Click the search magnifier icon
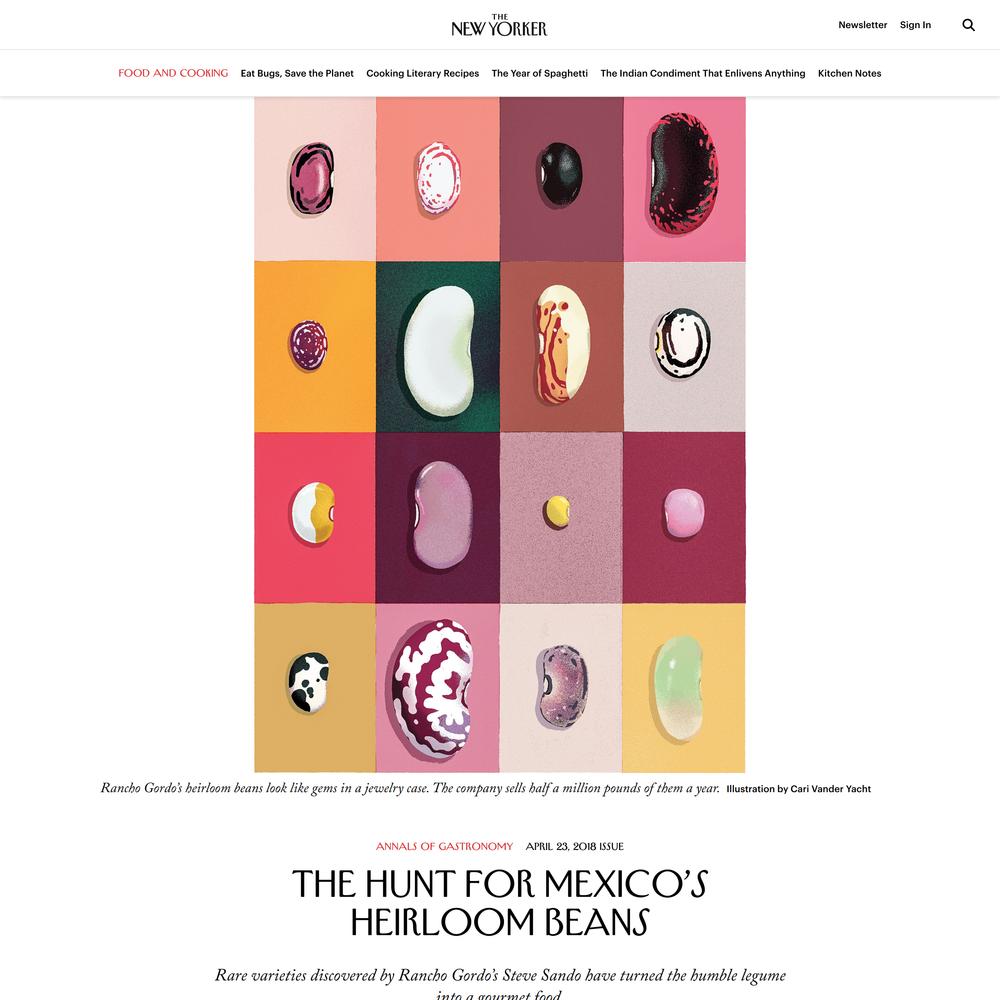 point(968,25)
